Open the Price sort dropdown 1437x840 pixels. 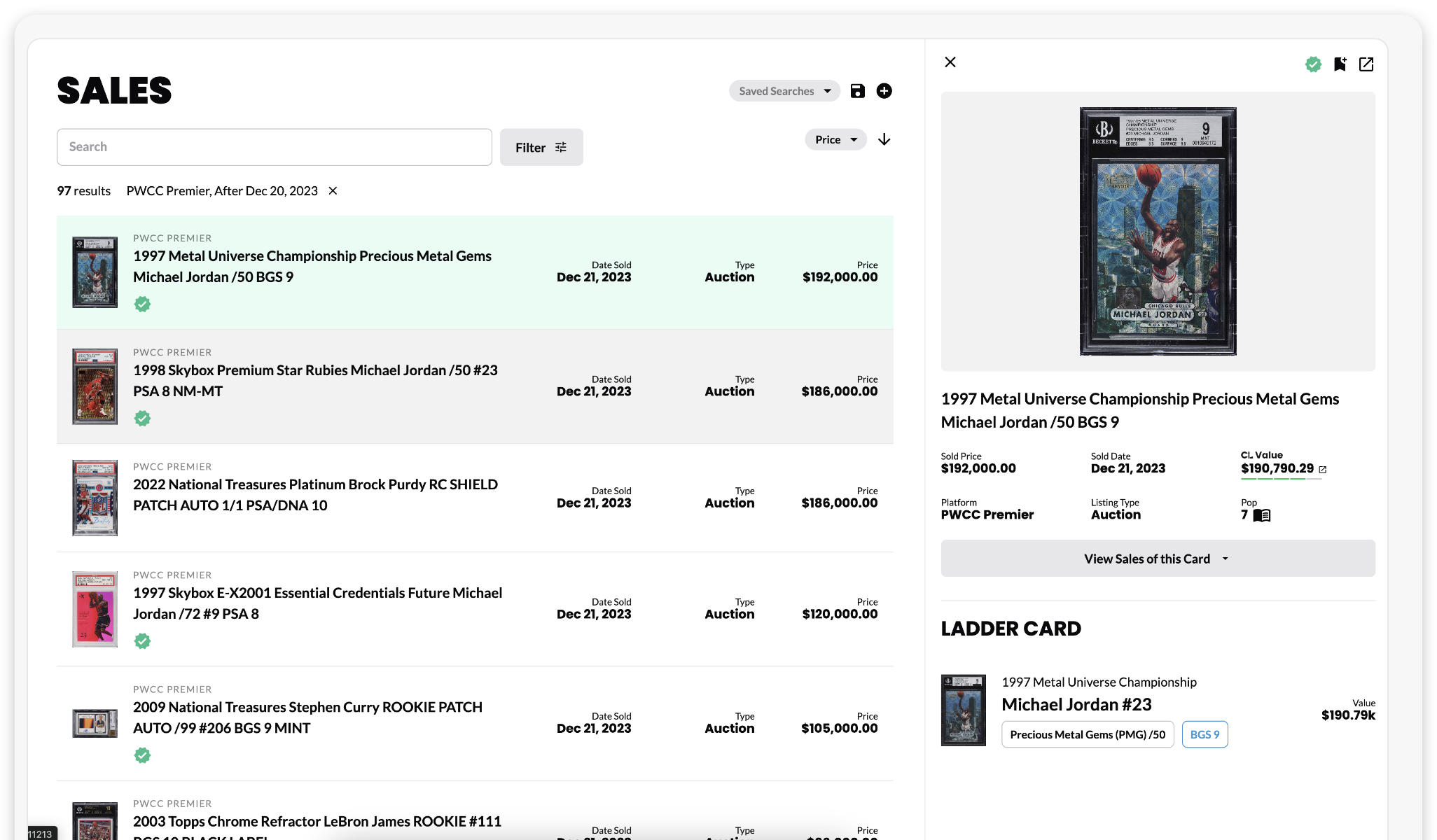(x=835, y=139)
